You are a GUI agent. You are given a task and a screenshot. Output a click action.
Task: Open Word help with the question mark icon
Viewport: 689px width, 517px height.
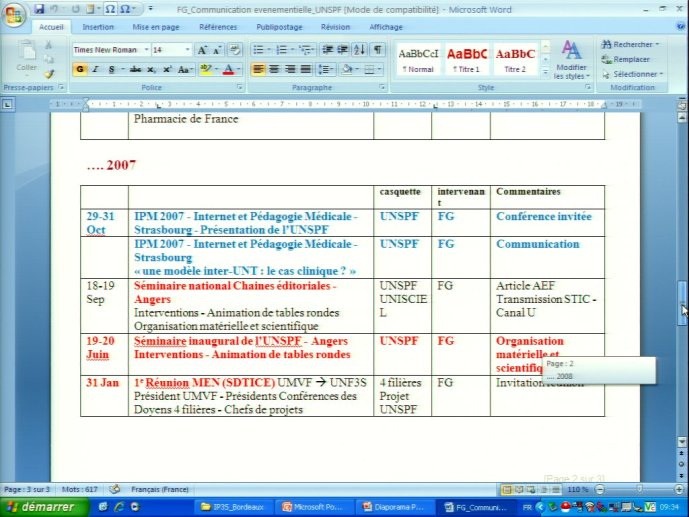(x=681, y=27)
